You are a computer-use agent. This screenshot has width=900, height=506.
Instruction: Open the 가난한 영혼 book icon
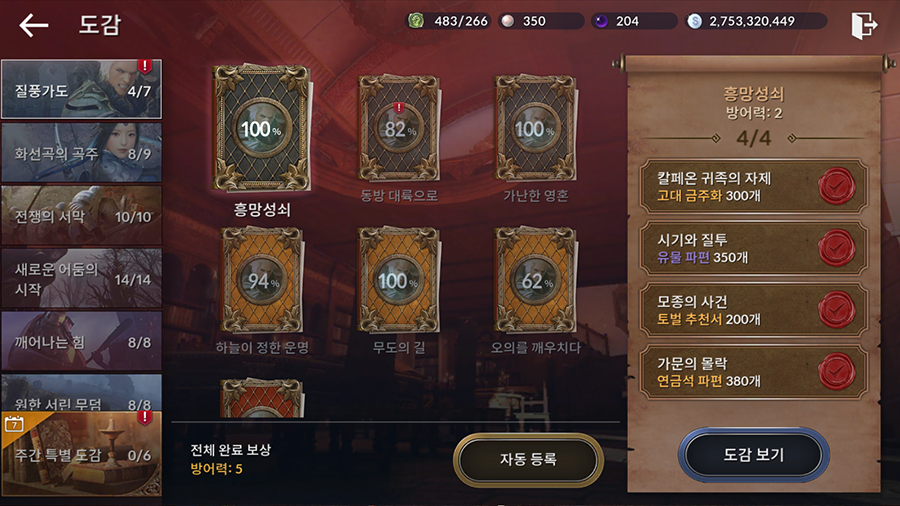pyautogui.click(x=536, y=129)
